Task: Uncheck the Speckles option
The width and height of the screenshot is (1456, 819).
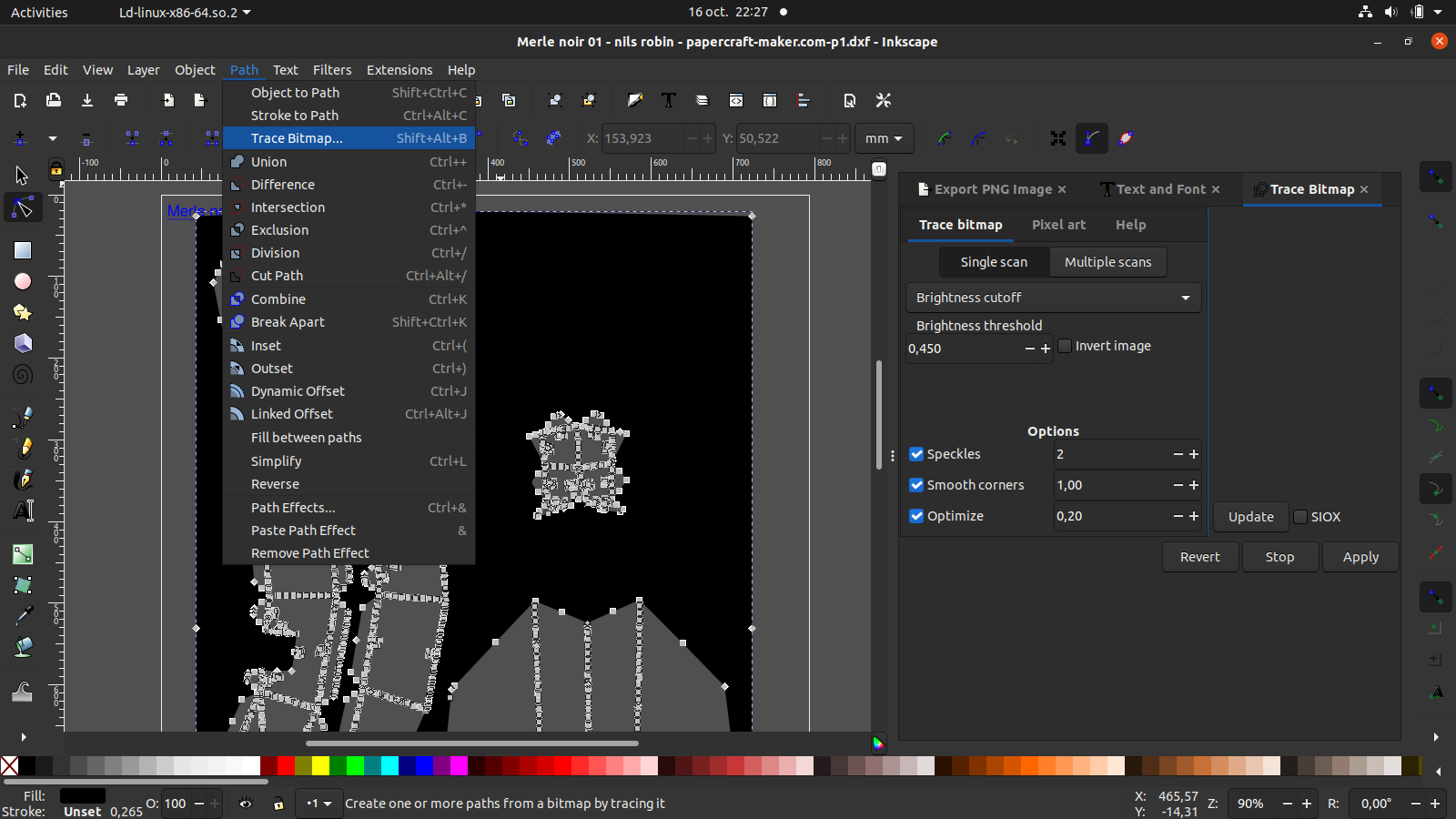Action: coord(916,454)
